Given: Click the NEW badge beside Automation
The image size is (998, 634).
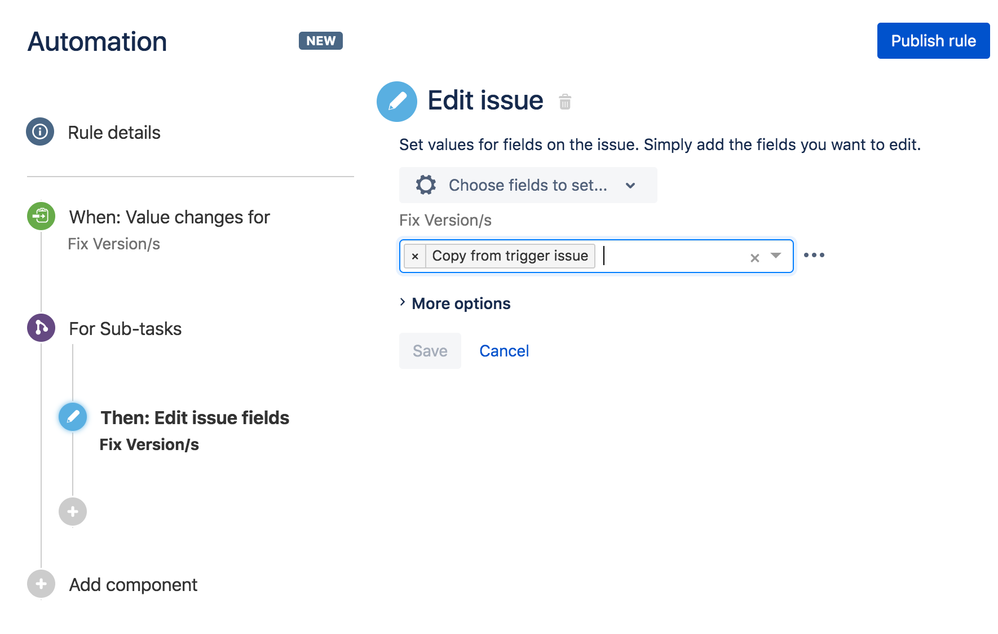Looking at the screenshot, I should 320,41.
